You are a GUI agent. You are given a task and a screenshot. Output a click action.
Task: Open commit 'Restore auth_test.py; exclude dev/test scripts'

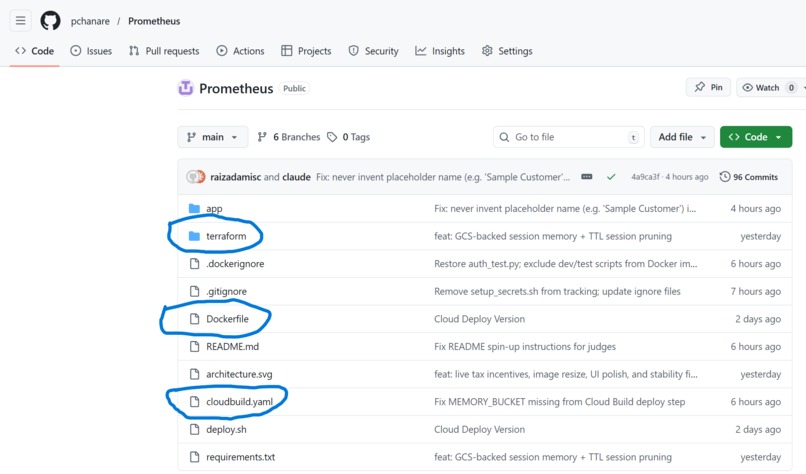click(565, 264)
